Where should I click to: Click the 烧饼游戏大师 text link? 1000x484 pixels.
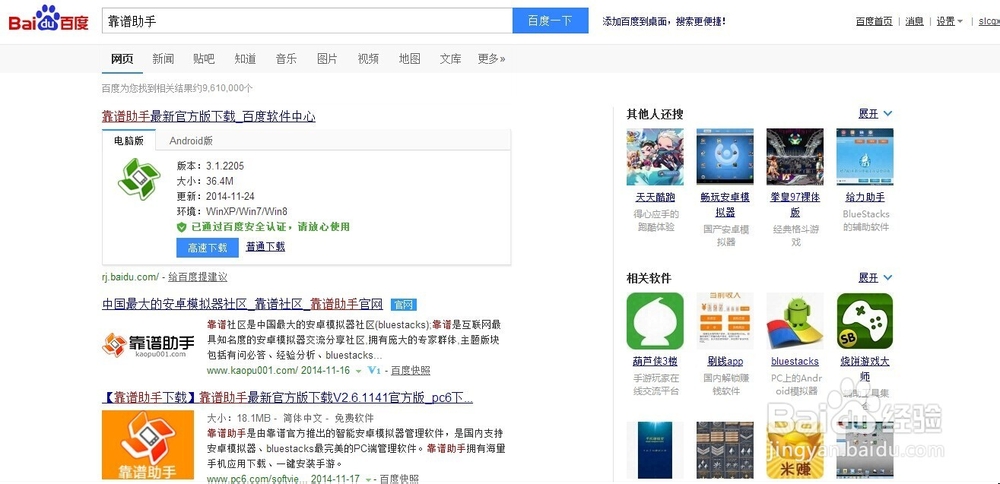[x=865, y=369]
